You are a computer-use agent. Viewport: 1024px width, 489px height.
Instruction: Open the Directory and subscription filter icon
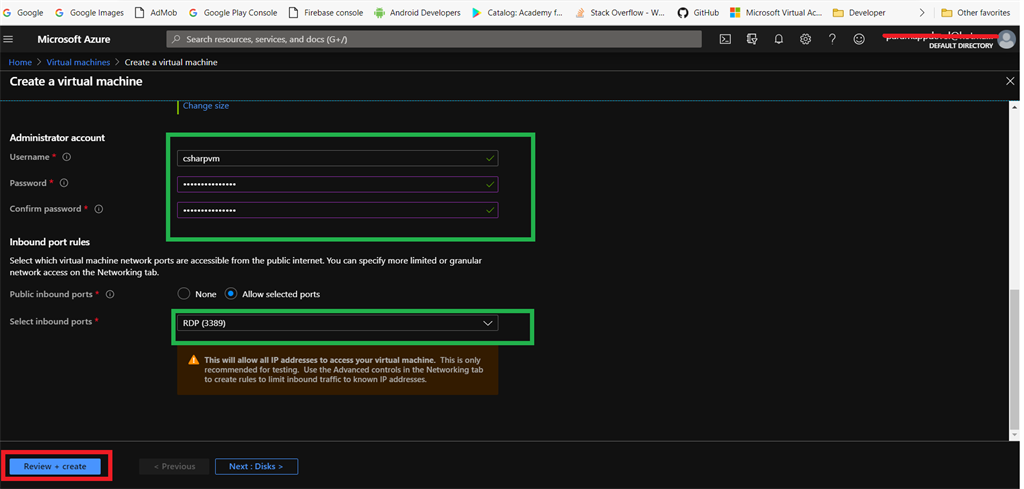pyautogui.click(x=752, y=39)
